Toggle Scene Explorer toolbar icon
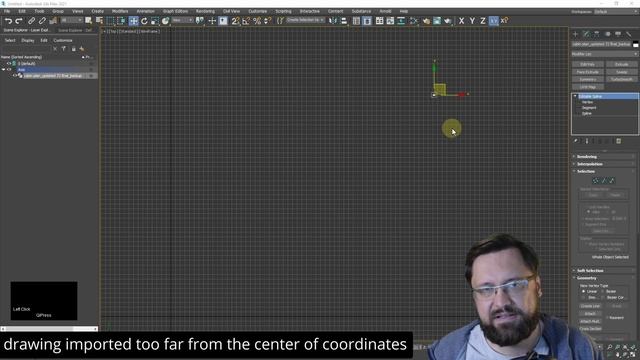The image size is (640, 360). click(356, 20)
